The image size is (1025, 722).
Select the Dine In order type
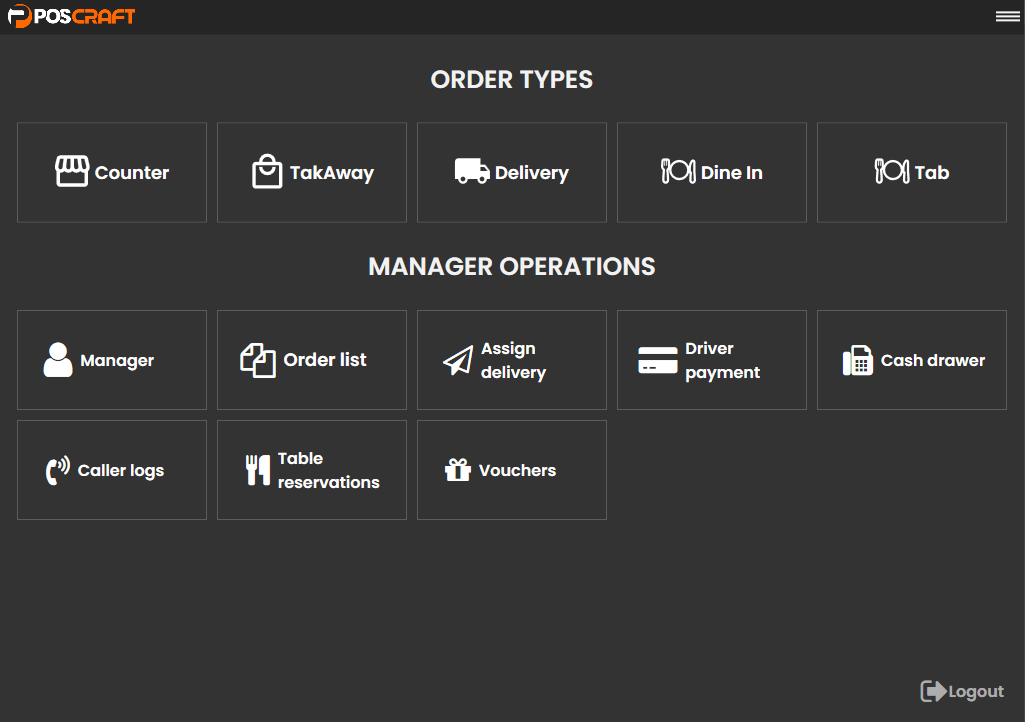712,172
